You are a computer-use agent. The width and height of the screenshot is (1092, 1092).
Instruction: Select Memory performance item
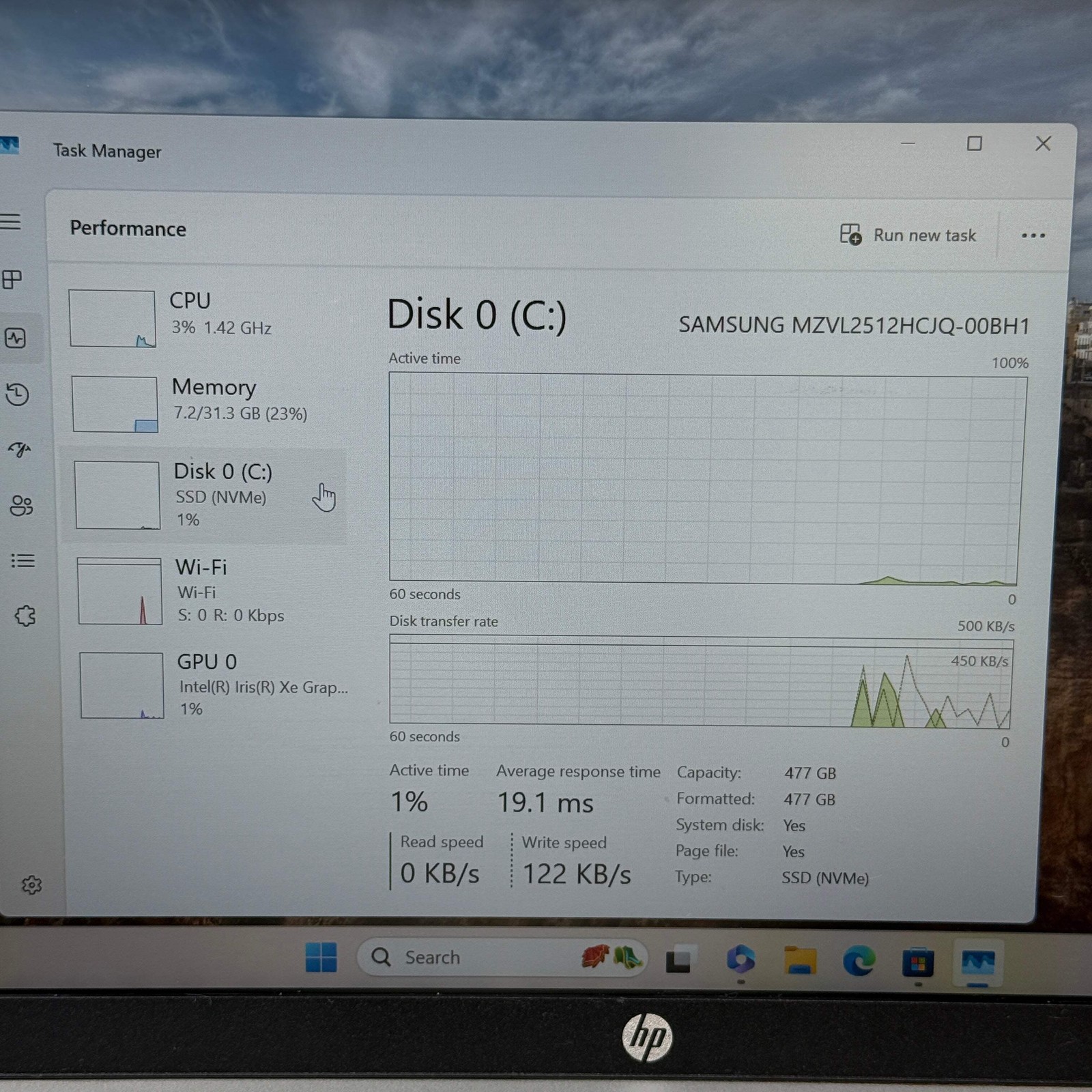coord(205,403)
